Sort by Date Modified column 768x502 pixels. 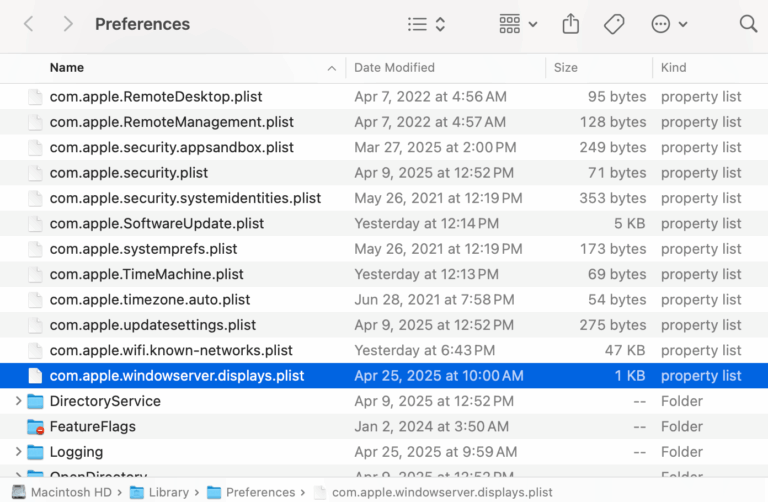point(394,68)
